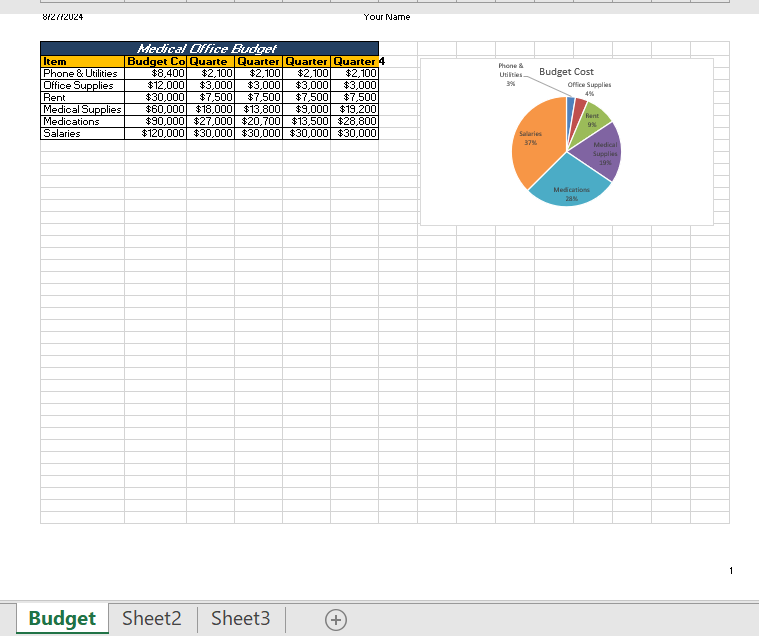Select the Phone & Utilities row label
Image resolution: width=759 pixels, height=636 pixels.
point(82,74)
